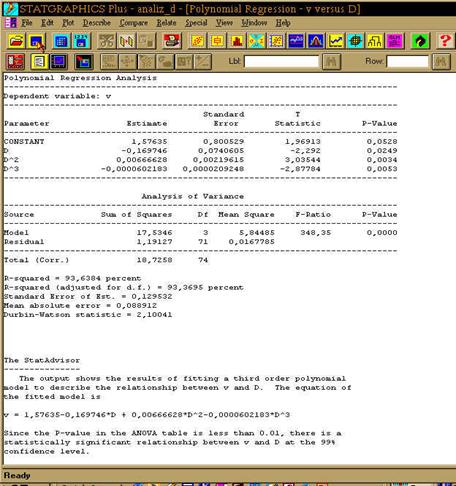456x486 pixels.
Task: Click the red question mark help icon
Action: point(445,41)
